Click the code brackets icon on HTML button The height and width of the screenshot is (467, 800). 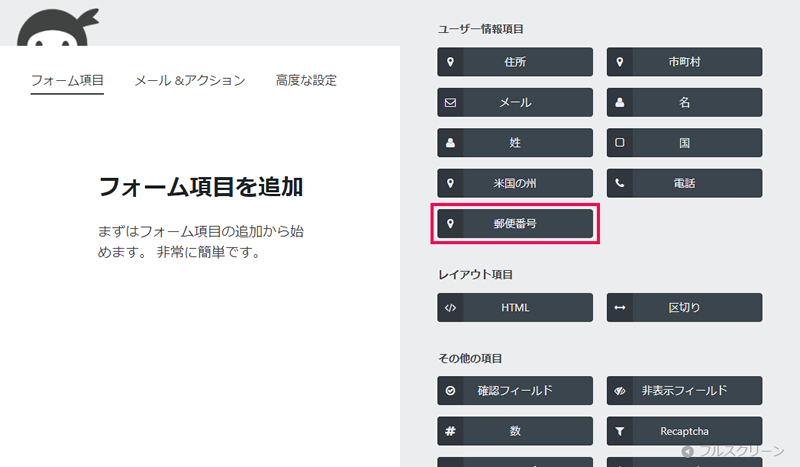pyautogui.click(x=450, y=308)
